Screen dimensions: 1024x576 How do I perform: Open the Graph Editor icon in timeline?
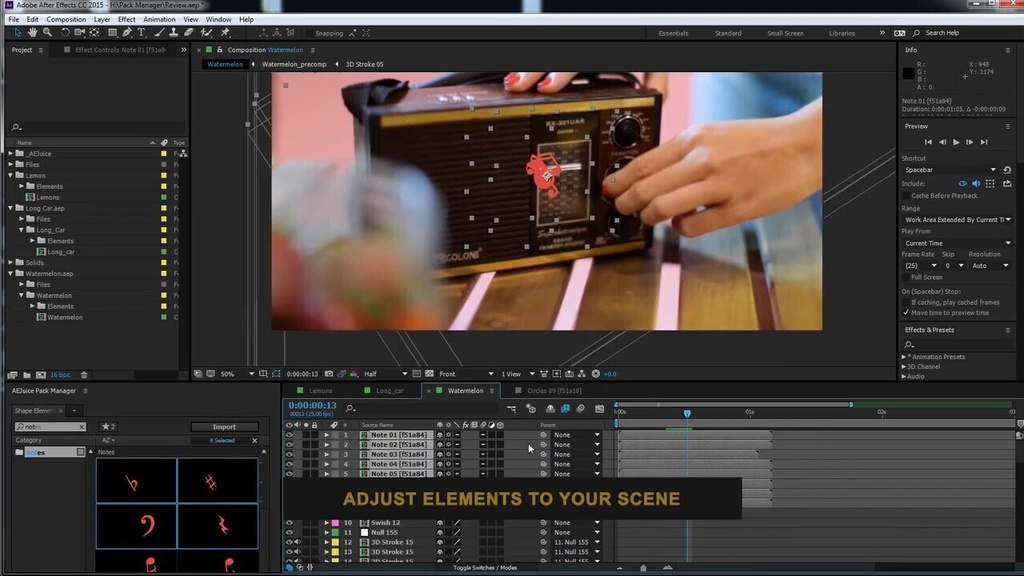click(600, 409)
